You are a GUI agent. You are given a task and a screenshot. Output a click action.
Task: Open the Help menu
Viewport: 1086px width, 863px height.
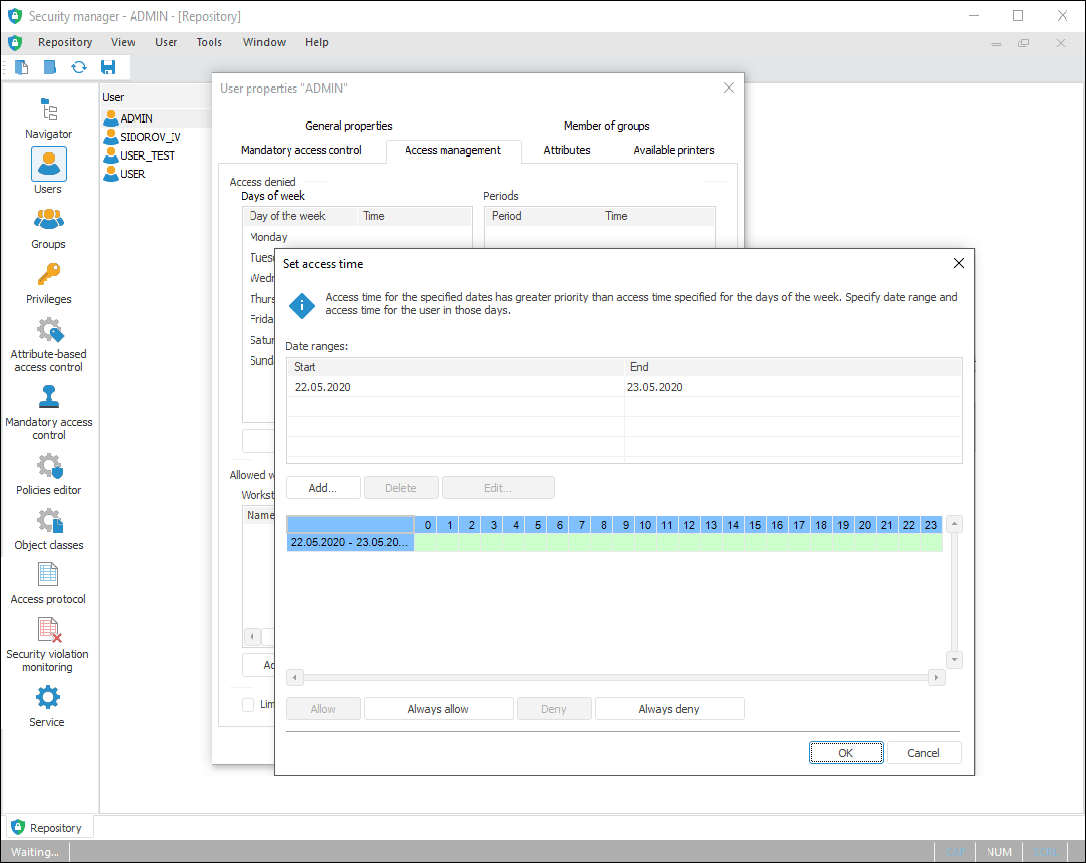click(317, 42)
